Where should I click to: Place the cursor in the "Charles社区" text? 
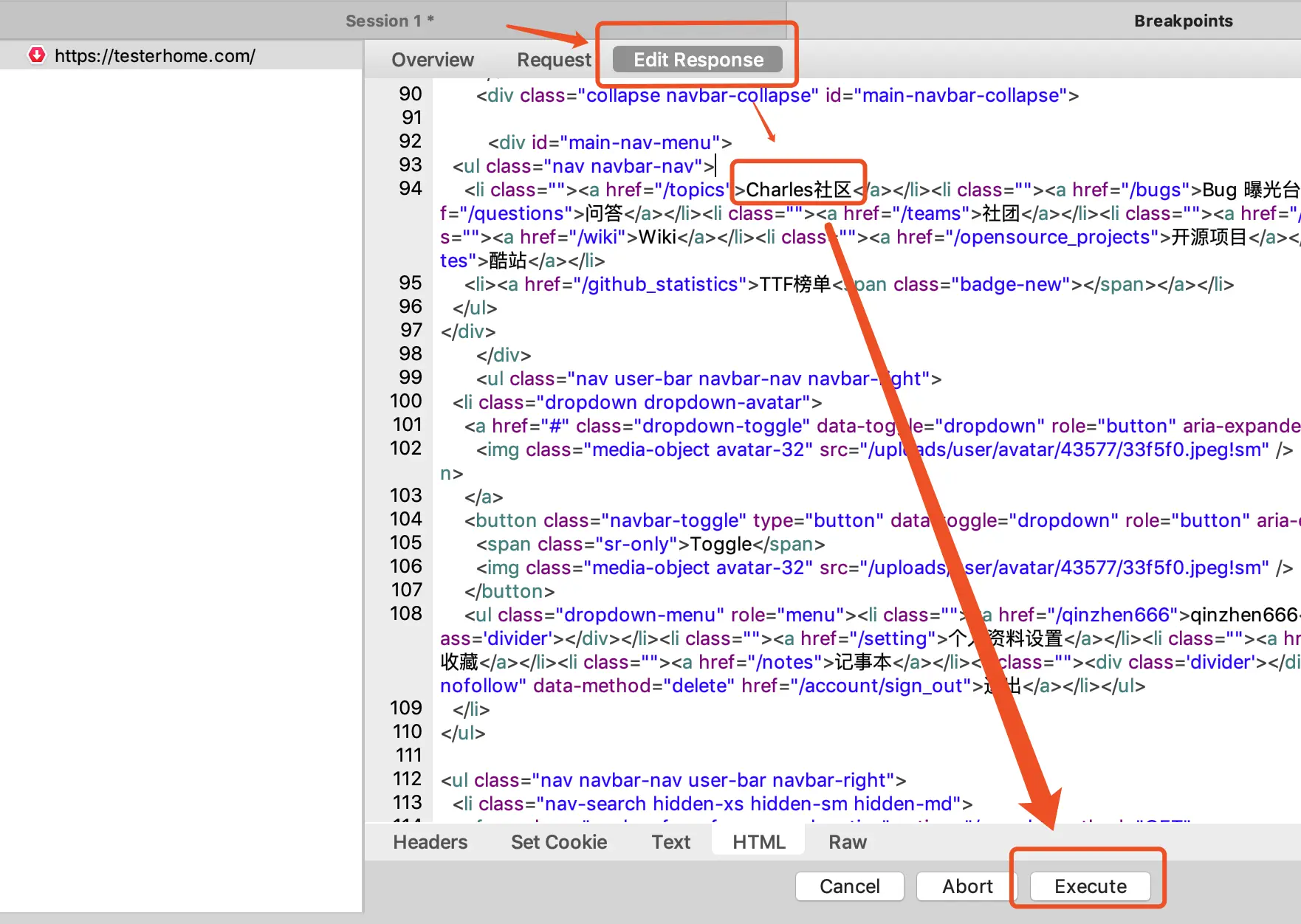pyautogui.click(x=798, y=190)
